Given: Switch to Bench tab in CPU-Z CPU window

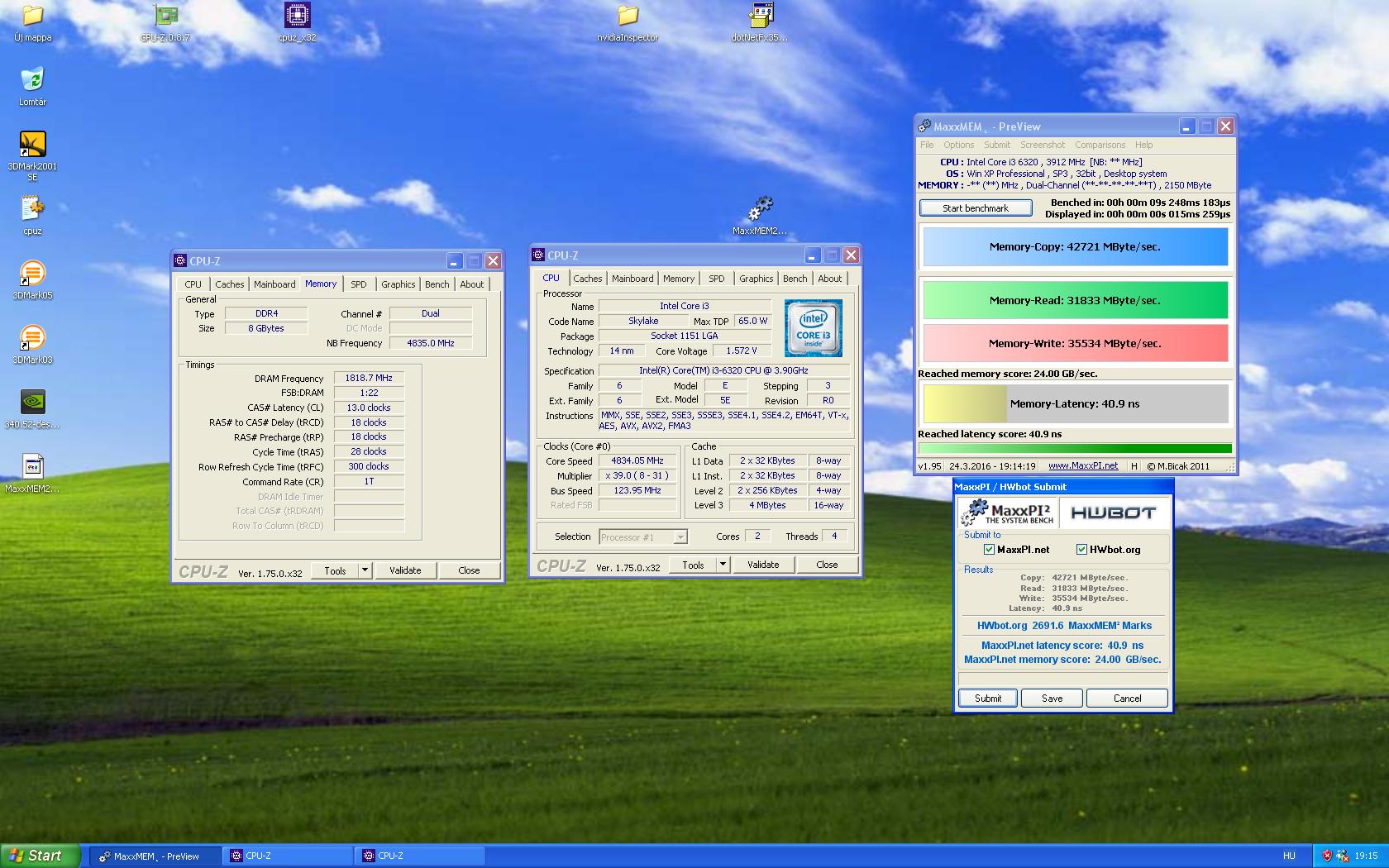Looking at the screenshot, I should 795,279.
